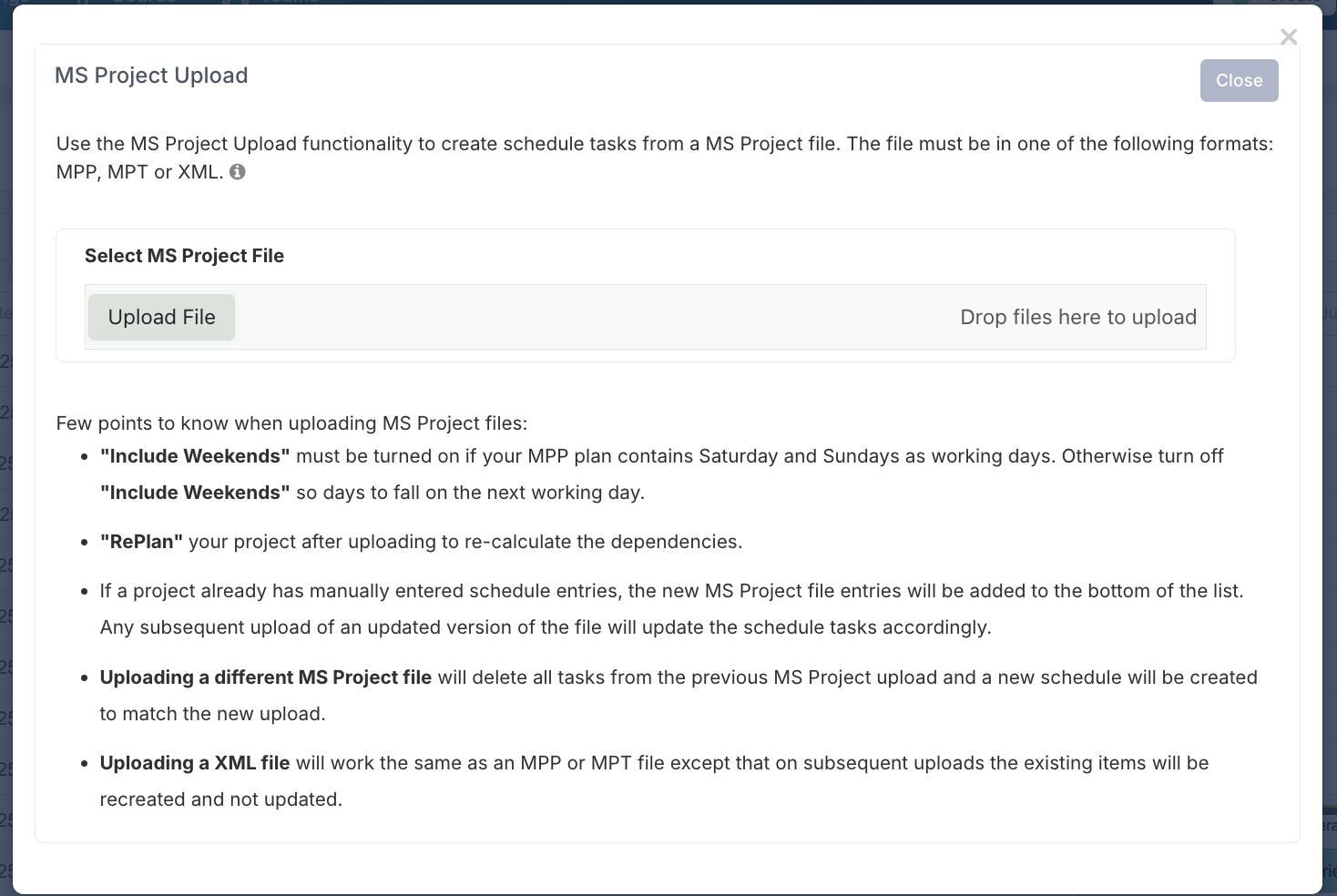The width and height of the screenshot is (1337, 896).
Task: Click the 'to match the new upload.' line
Action: tap(213, 714)
